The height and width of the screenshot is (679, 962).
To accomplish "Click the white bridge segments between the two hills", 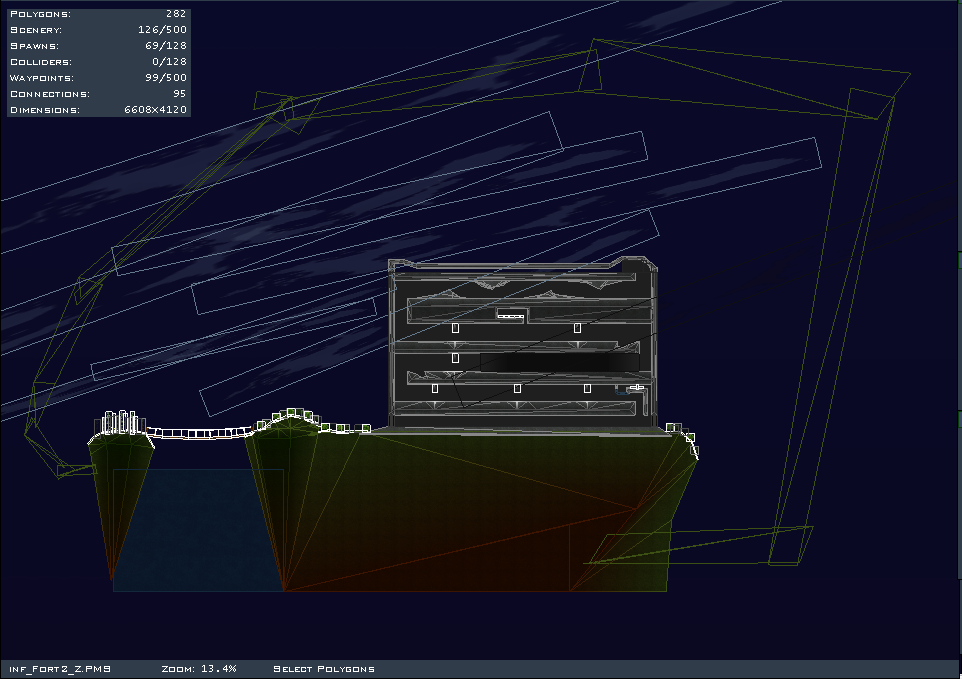I will coord(200,433).
